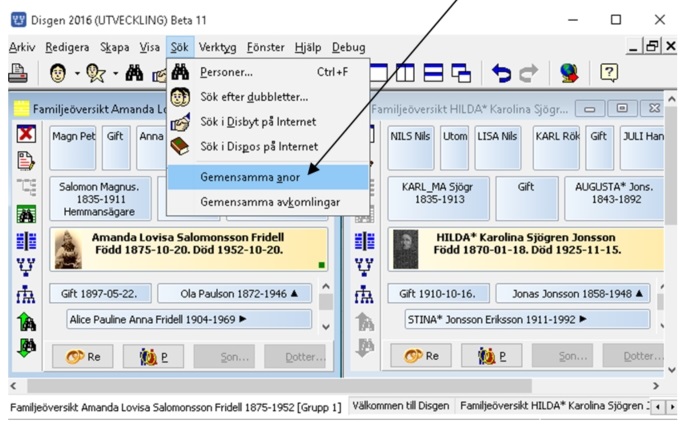Open the Arkiv menu
Image resolution: width=691 pixels, height=433 pixels.
pyautogui.click(x=22, y=47)
